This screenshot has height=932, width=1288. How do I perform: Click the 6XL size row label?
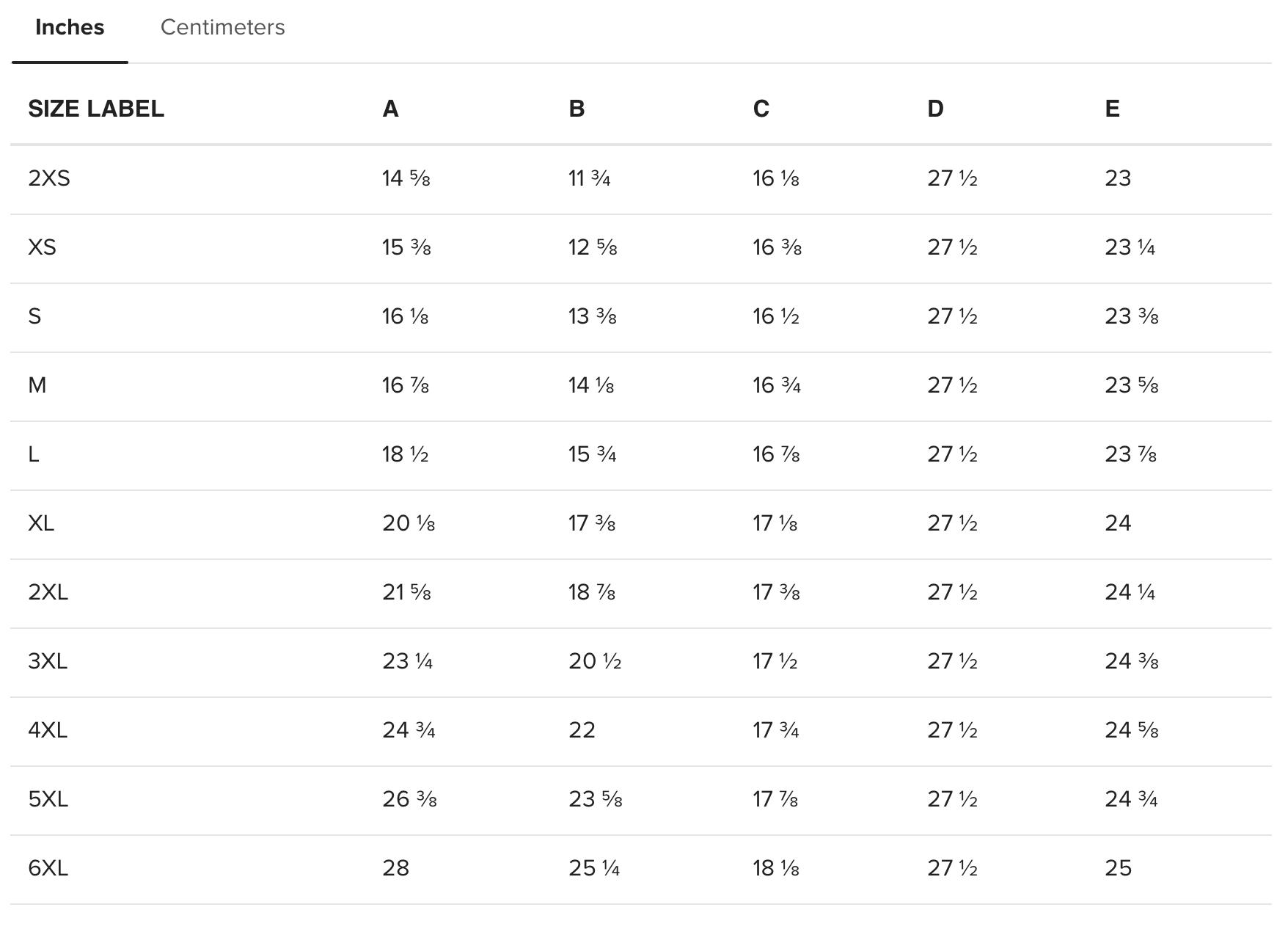[48, 868]
